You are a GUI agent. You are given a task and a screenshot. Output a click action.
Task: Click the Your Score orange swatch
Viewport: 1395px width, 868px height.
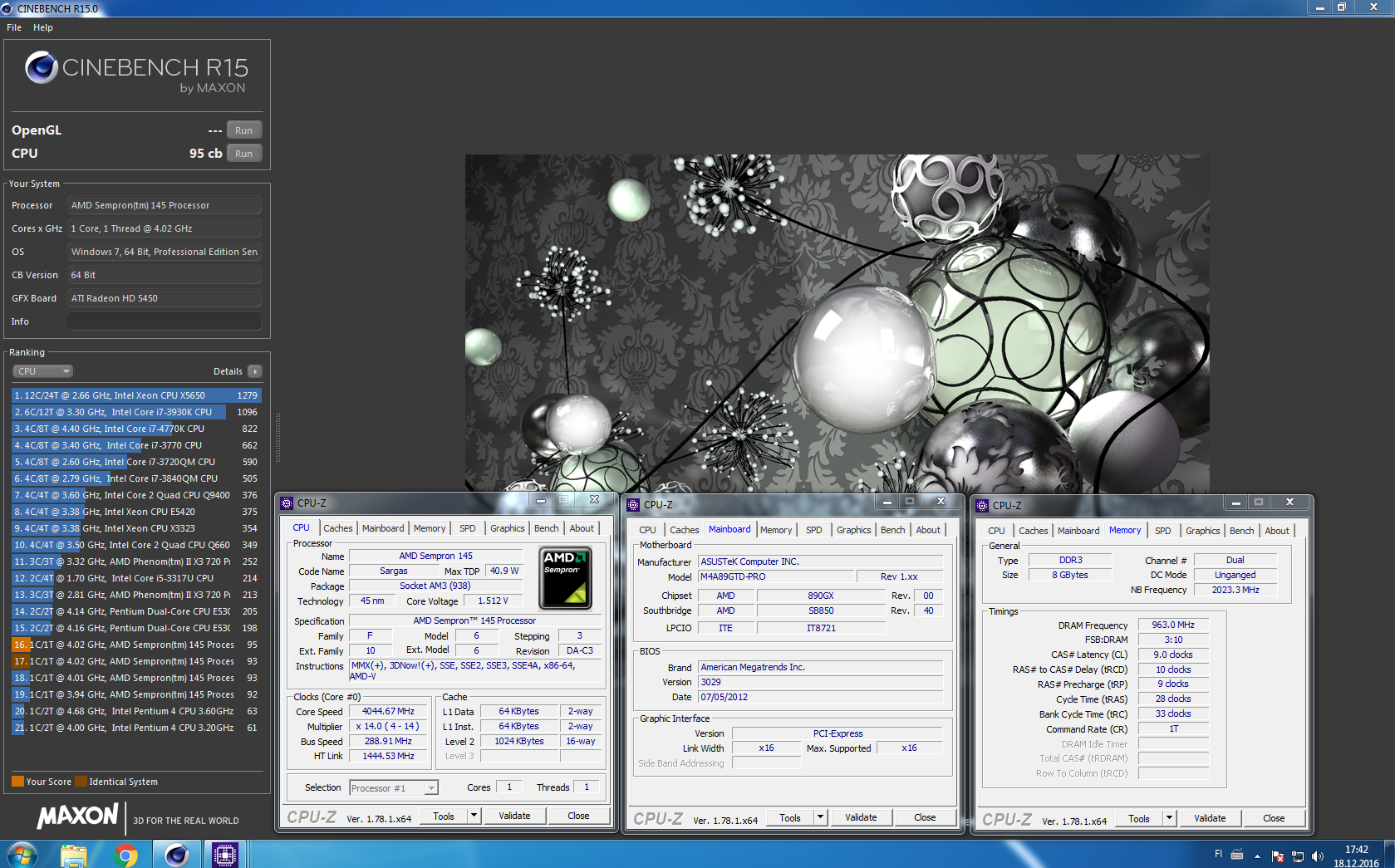coord(17,782)
